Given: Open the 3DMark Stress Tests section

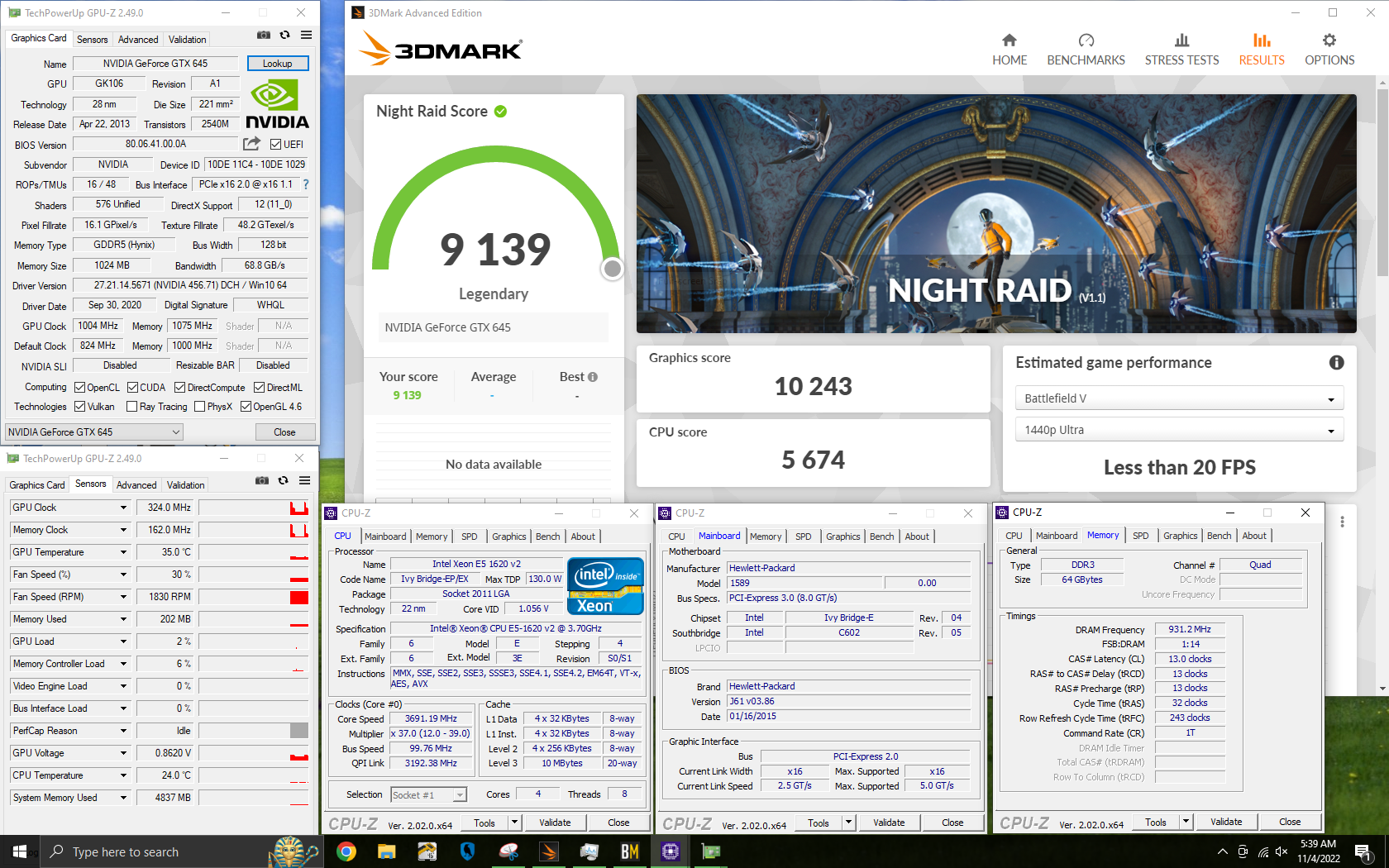Looking at the screenshot, I should [1181, 50].
